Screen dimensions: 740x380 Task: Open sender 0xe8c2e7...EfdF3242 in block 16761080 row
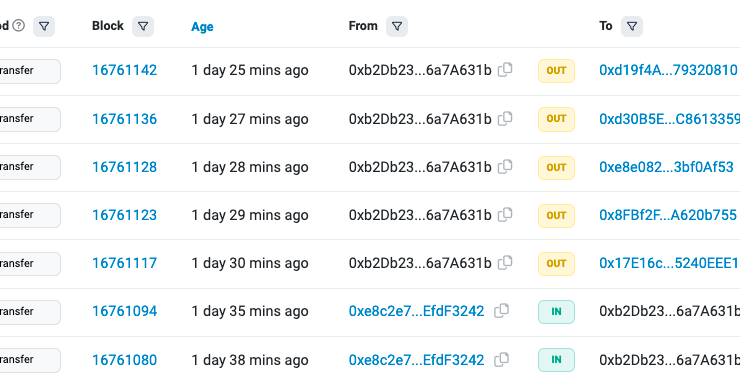(x=416, y=360)
